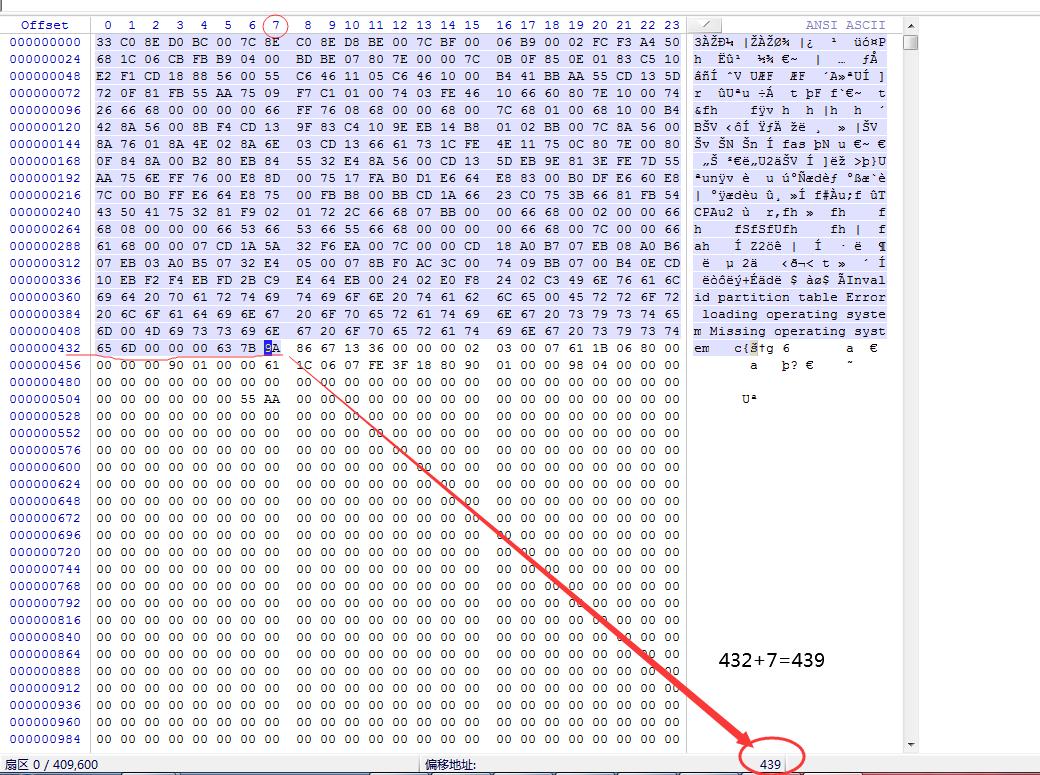Click the first byte 33 in row 000000000
Screen dimensions: 1040x775
104,42
